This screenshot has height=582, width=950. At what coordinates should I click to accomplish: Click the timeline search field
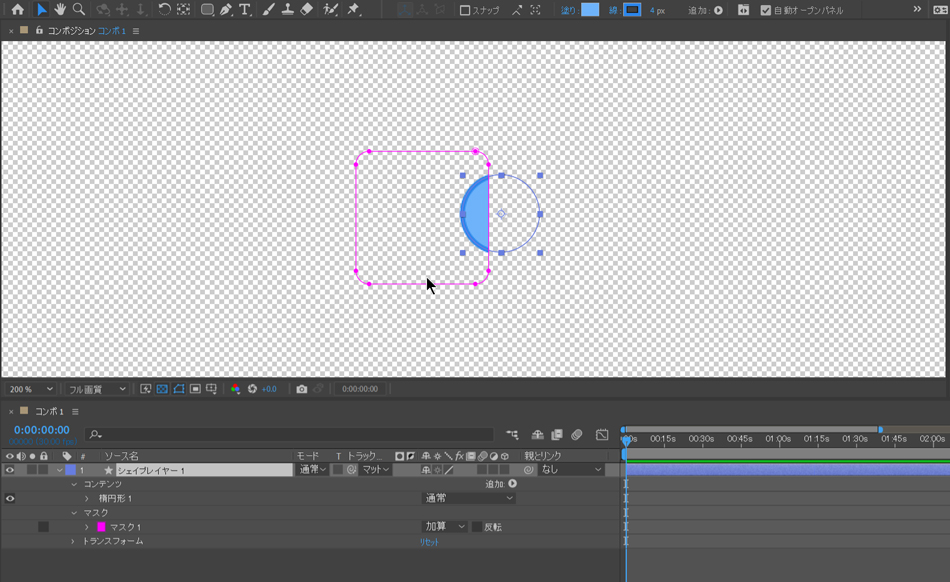pyautogui.click(x=290, y=435)
